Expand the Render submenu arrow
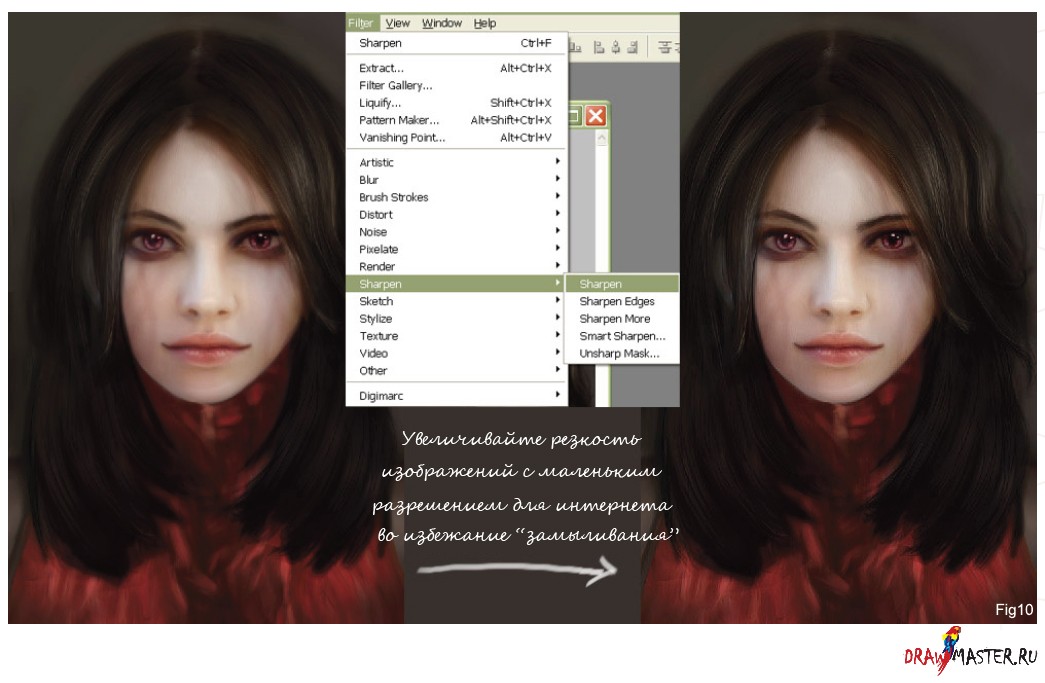Image resolution: width=1045 pixels, height=683 pixels. coord(557,265)
